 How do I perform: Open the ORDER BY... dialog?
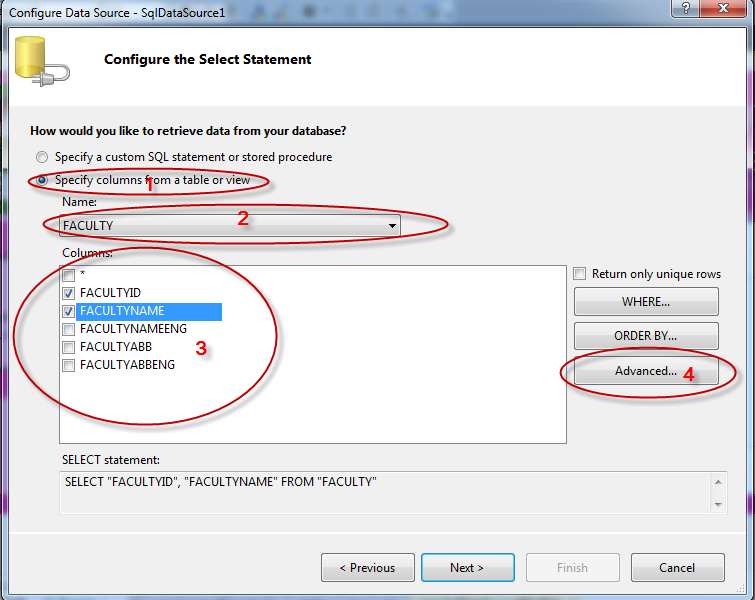click(646, 336)
